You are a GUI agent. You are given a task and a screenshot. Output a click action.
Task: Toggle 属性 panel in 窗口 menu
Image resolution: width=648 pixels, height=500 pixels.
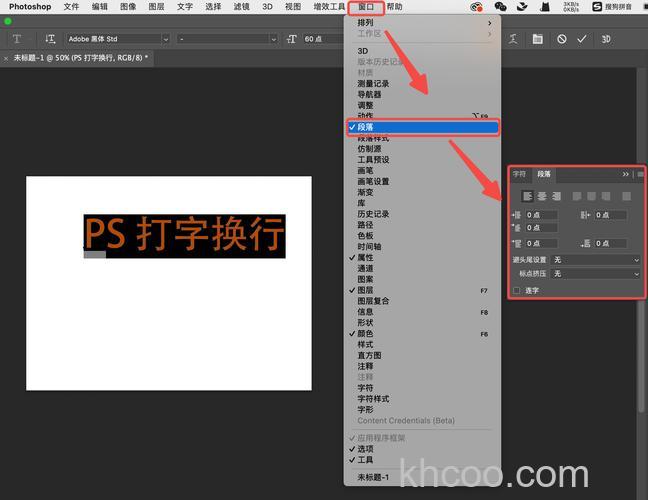point(422,257)
